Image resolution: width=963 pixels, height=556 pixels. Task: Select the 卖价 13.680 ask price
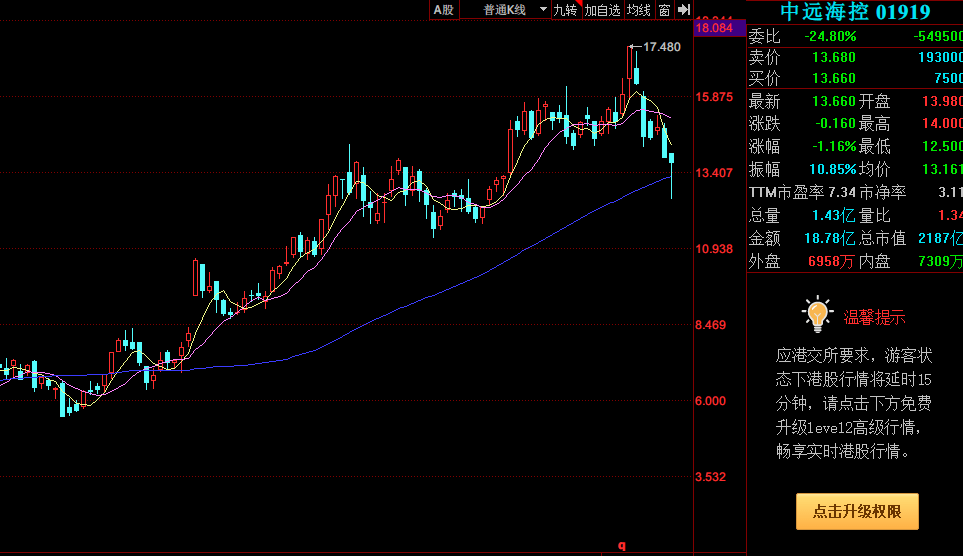click(x=833, y=57)
